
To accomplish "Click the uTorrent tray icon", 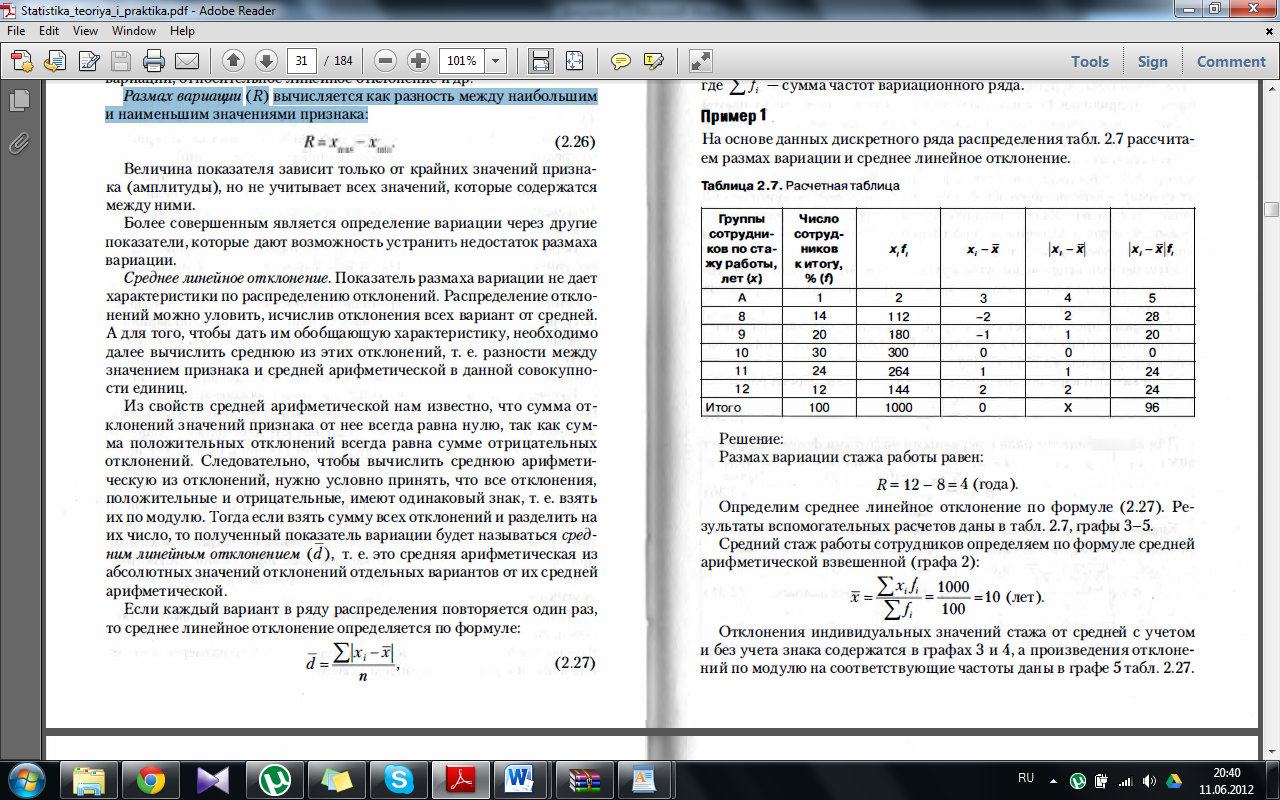I will [1078, 779].
